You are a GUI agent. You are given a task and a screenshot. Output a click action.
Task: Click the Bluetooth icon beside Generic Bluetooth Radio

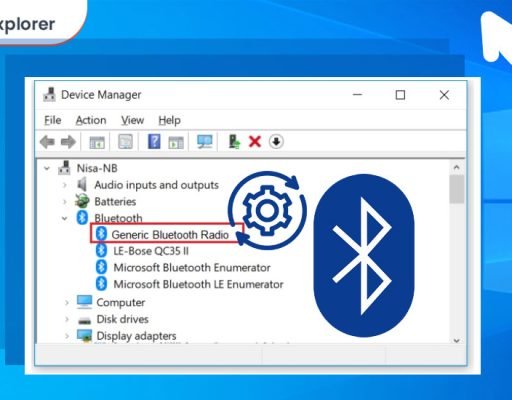point(101,234)
